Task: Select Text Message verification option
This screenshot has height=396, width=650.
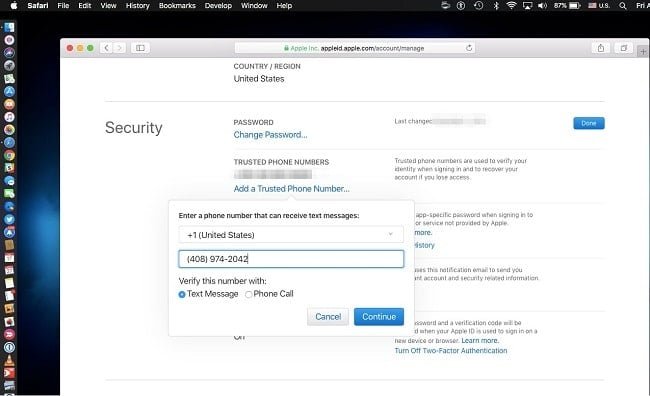Action: coord(182,294)
